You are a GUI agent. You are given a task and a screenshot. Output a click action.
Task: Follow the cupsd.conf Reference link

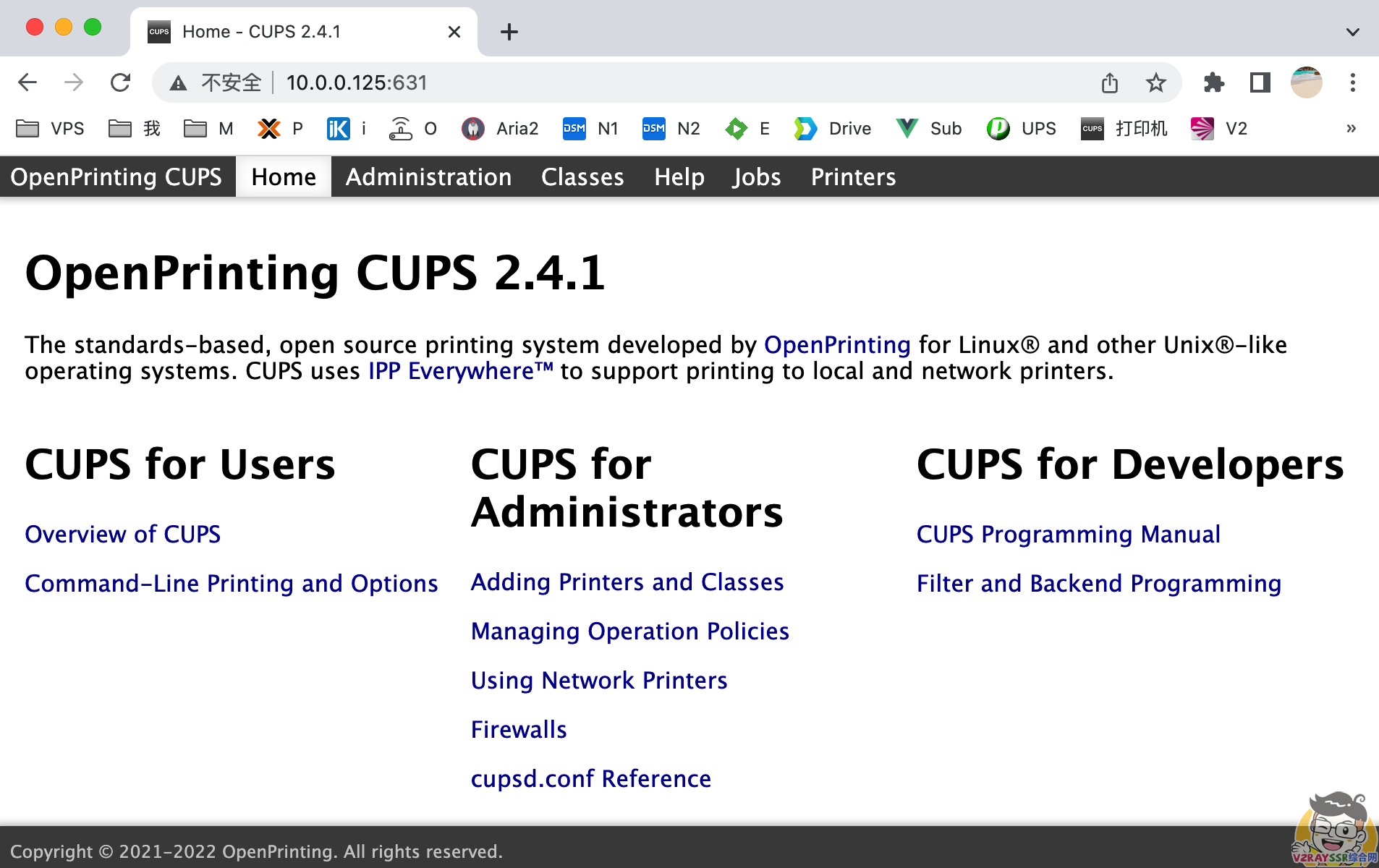tap(590, 779)
